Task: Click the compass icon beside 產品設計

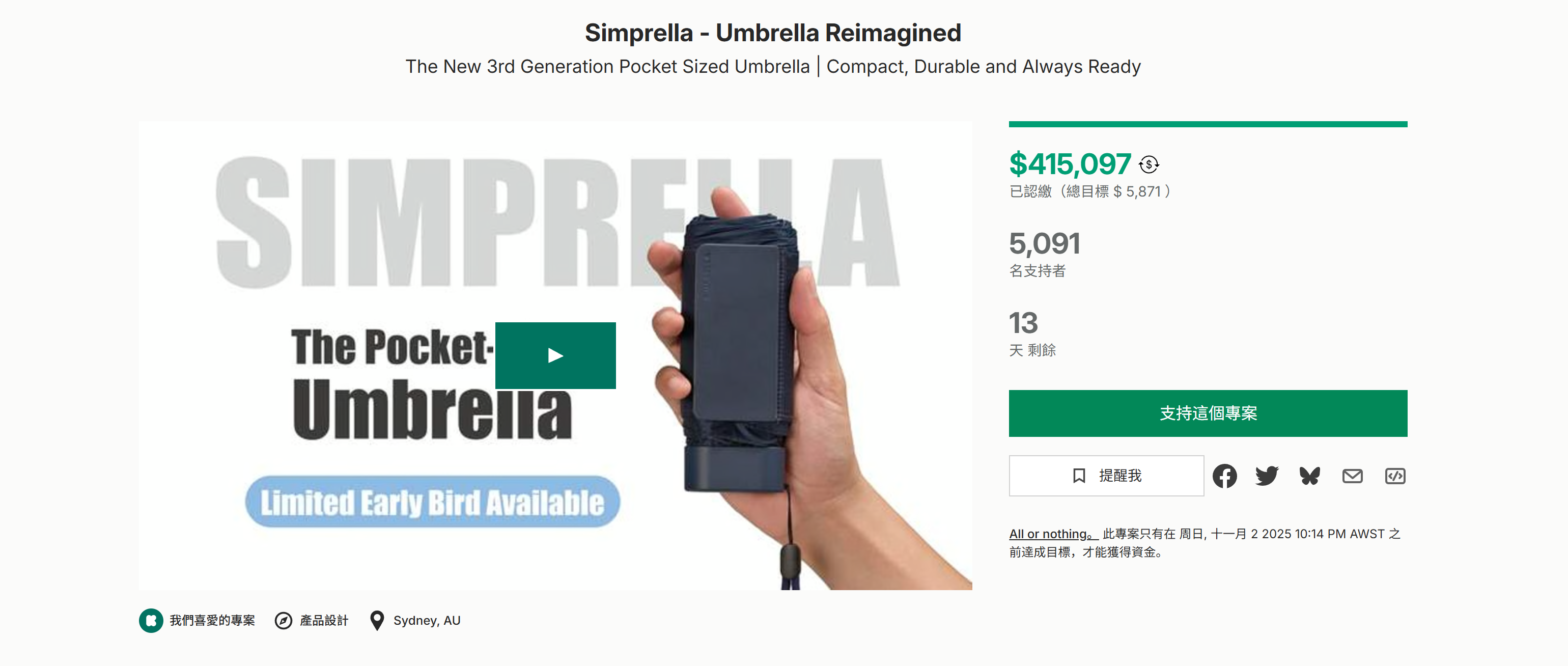Action: 283,620
